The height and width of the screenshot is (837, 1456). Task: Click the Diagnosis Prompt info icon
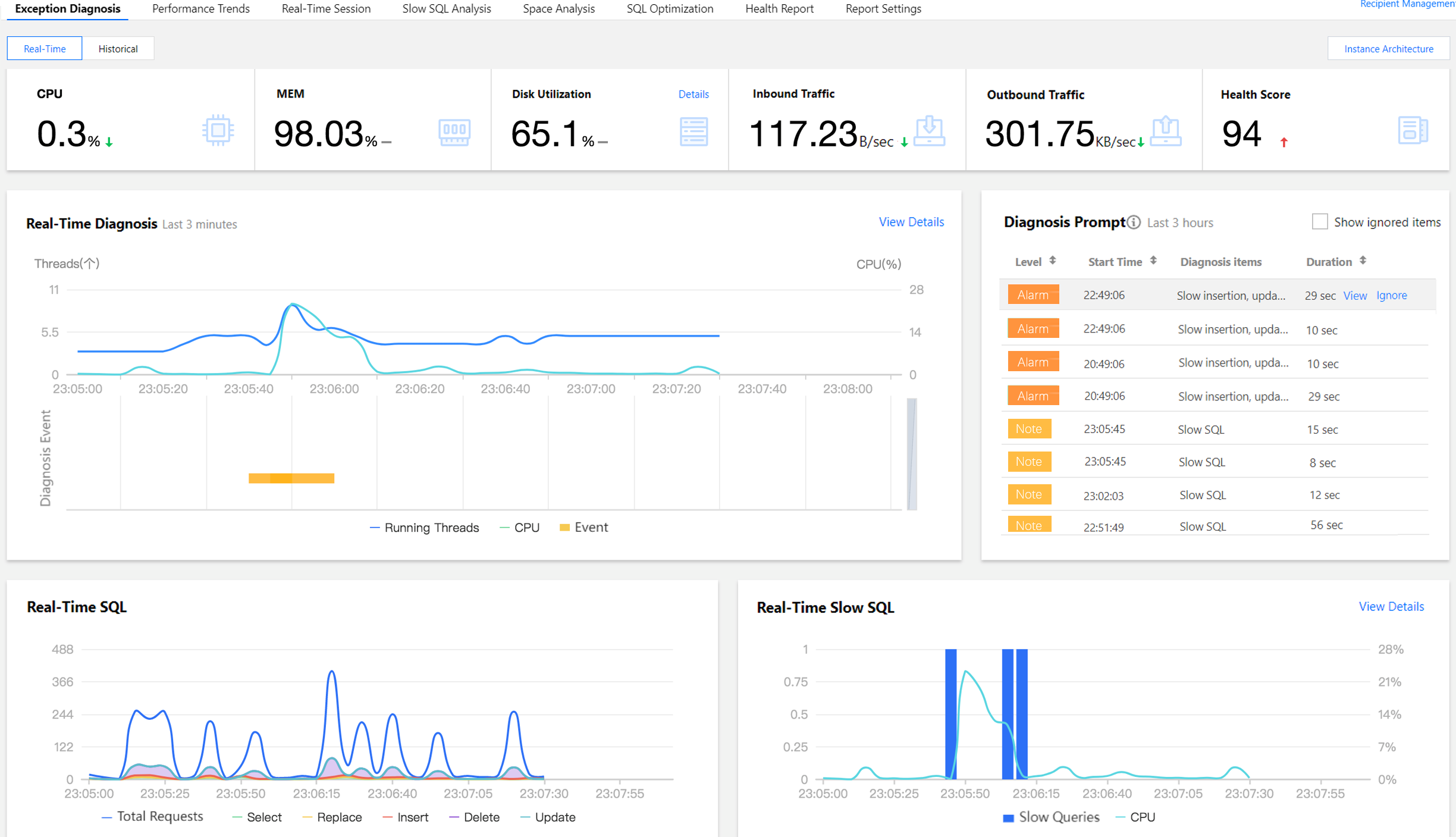1134,222
